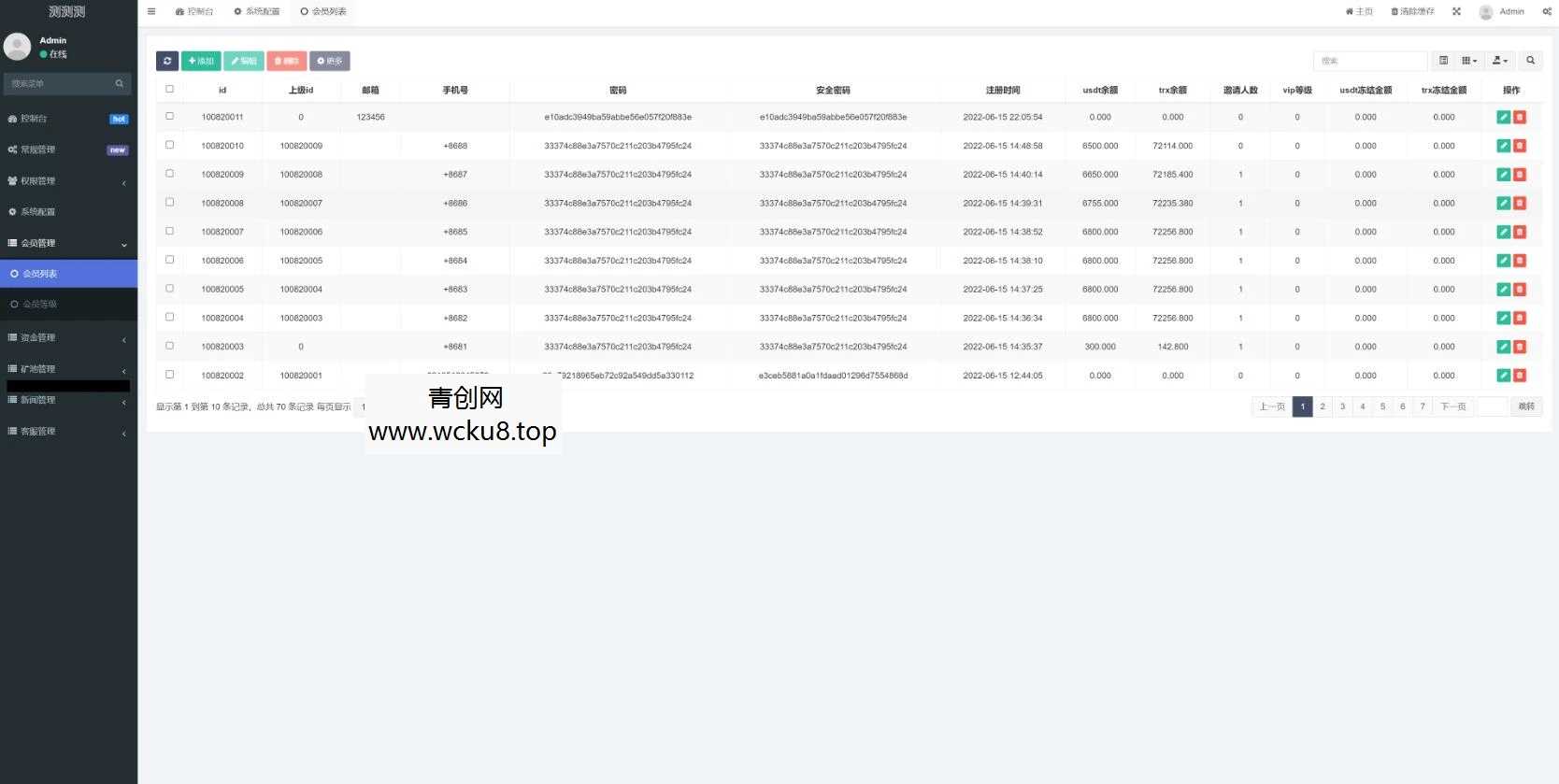The image size is (1559, 784).
Task: Open 常规管理 in the sidebar
Action: (68, 150)
